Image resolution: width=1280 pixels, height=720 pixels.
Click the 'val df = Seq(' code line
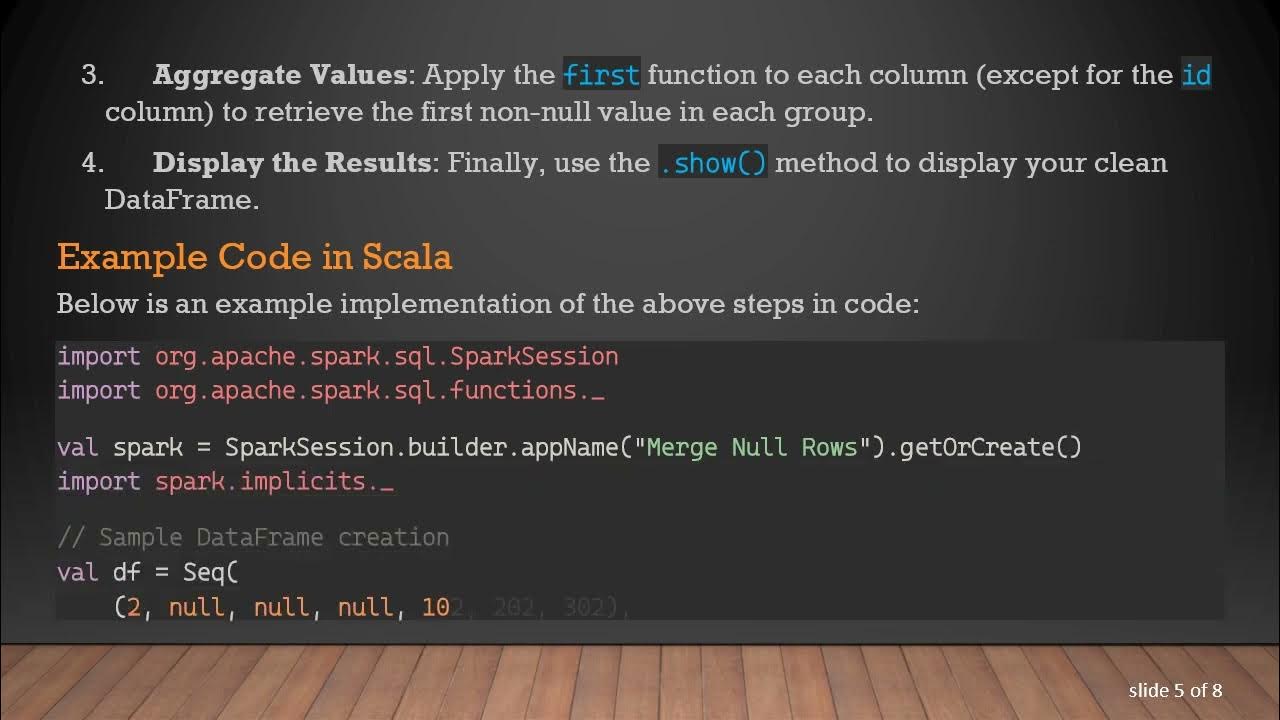pos(147,572)
